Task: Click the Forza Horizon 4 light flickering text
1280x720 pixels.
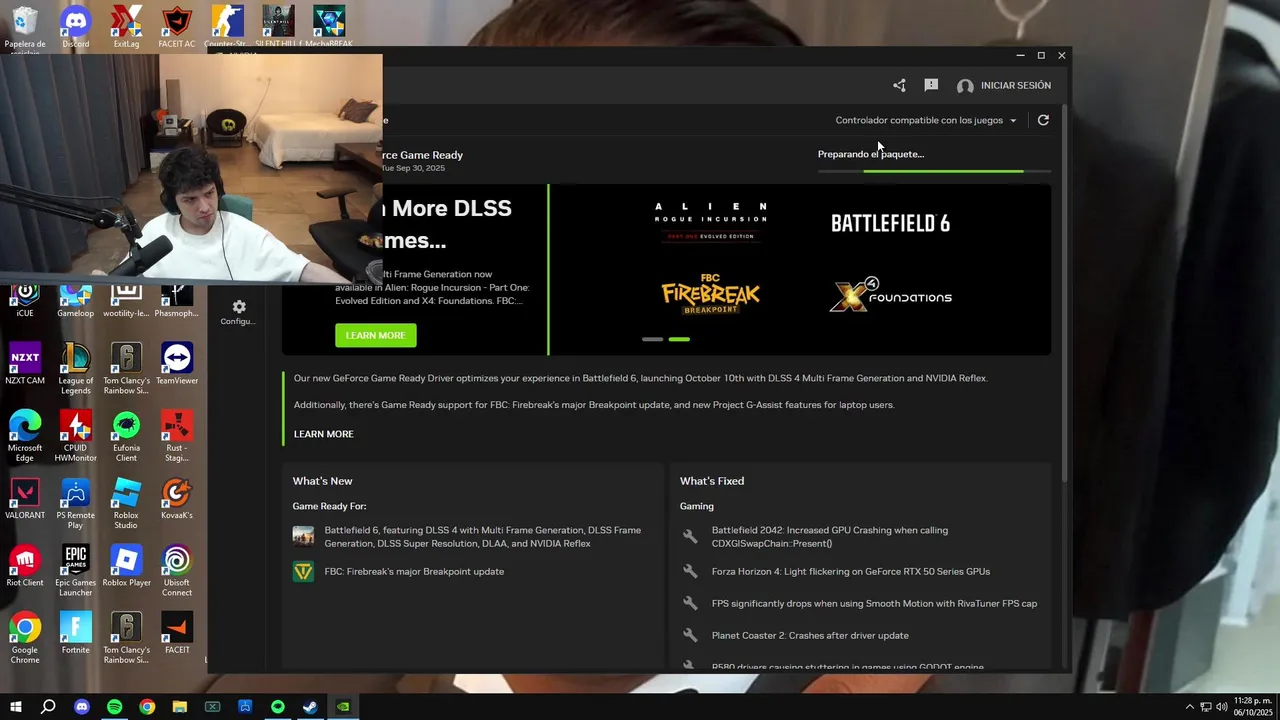Action: coord(851,571)
